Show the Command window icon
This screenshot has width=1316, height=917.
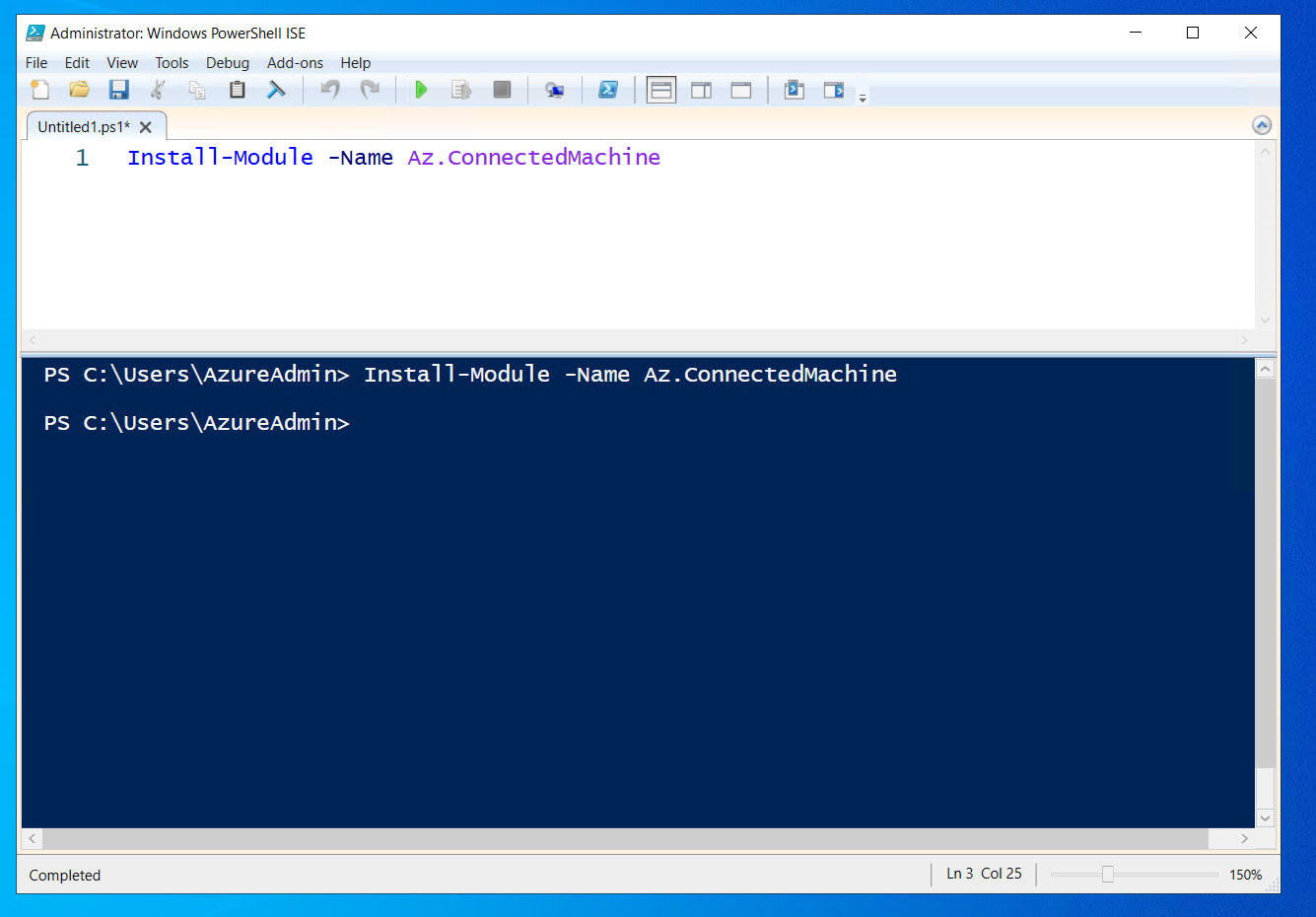point(795,90)
